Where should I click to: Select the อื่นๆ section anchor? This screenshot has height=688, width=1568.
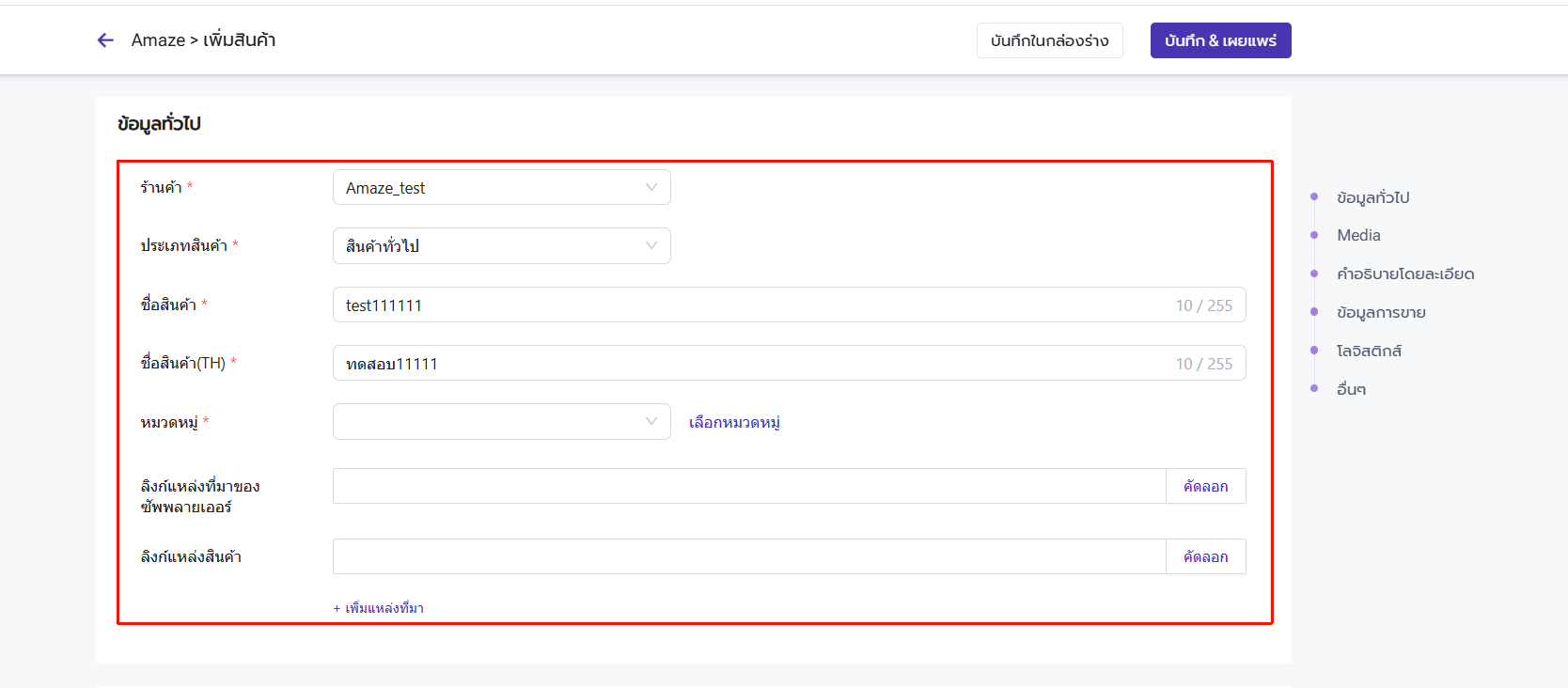tap(1351, 389)
